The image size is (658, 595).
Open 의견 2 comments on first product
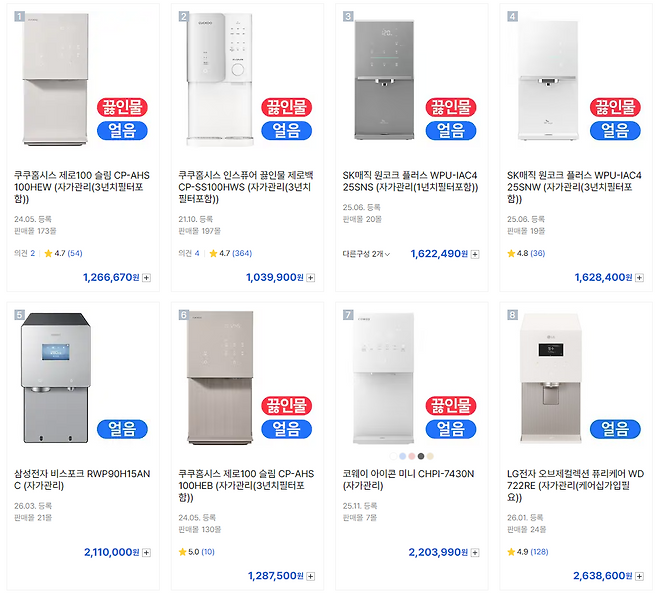click(x=25, y=254)
